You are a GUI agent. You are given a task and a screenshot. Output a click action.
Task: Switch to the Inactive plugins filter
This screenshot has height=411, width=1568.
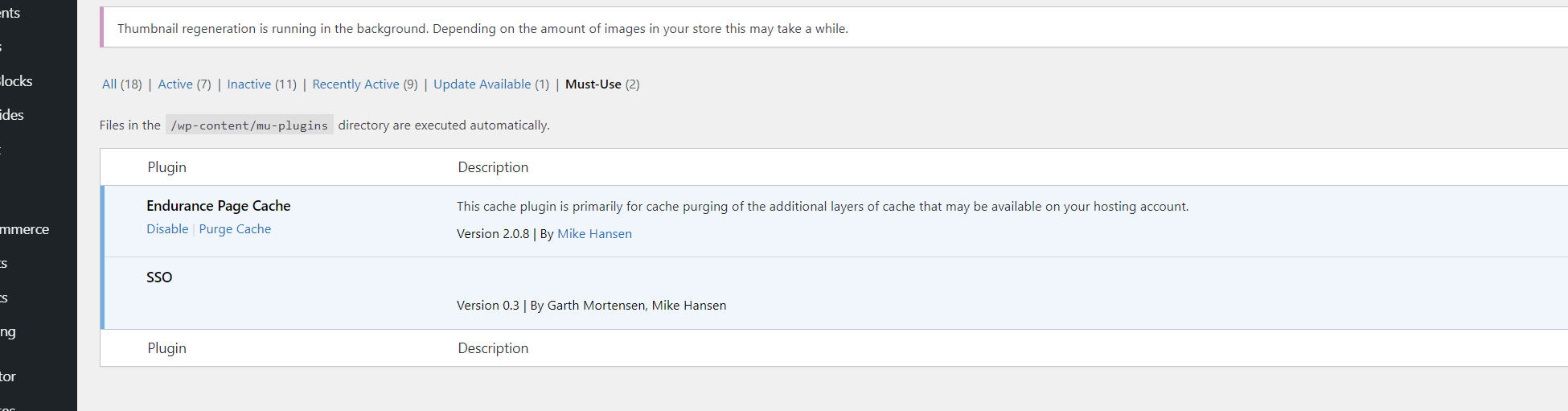[x=261, y=84]
